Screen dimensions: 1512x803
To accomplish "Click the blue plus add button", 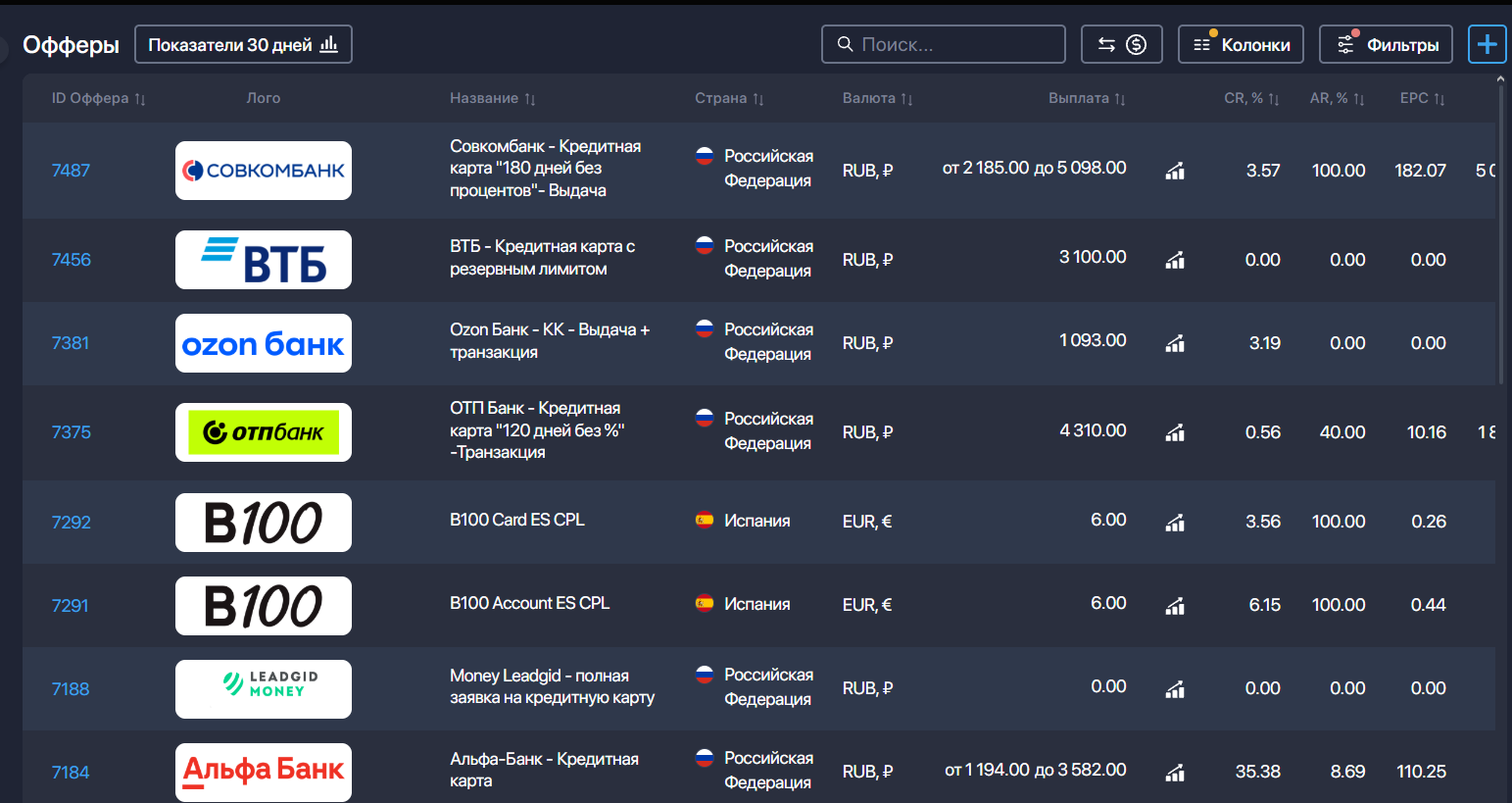I will click(1487, 44).
